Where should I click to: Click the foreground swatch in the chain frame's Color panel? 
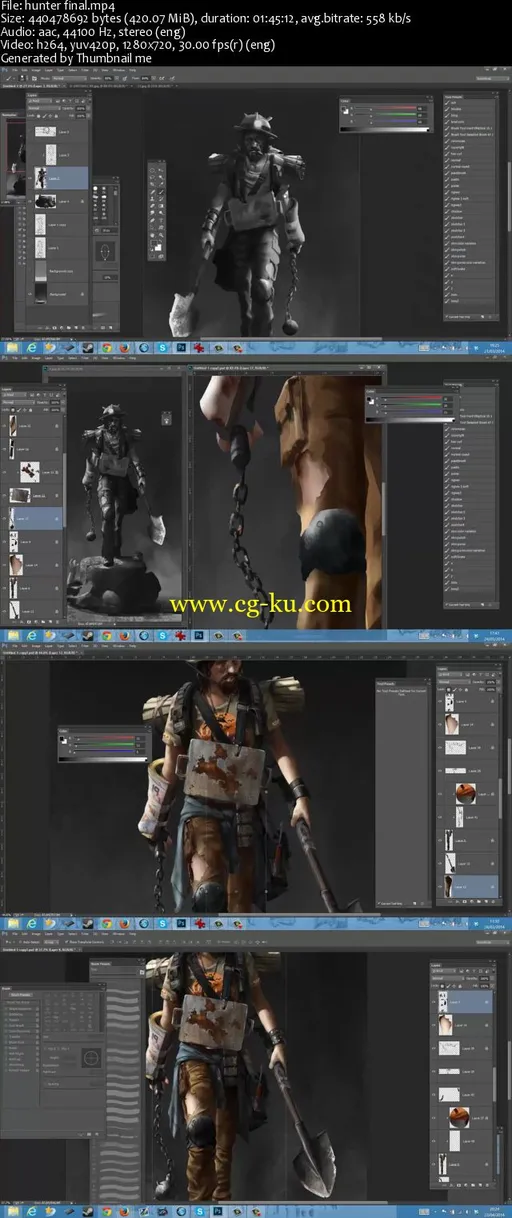point(370,399)
